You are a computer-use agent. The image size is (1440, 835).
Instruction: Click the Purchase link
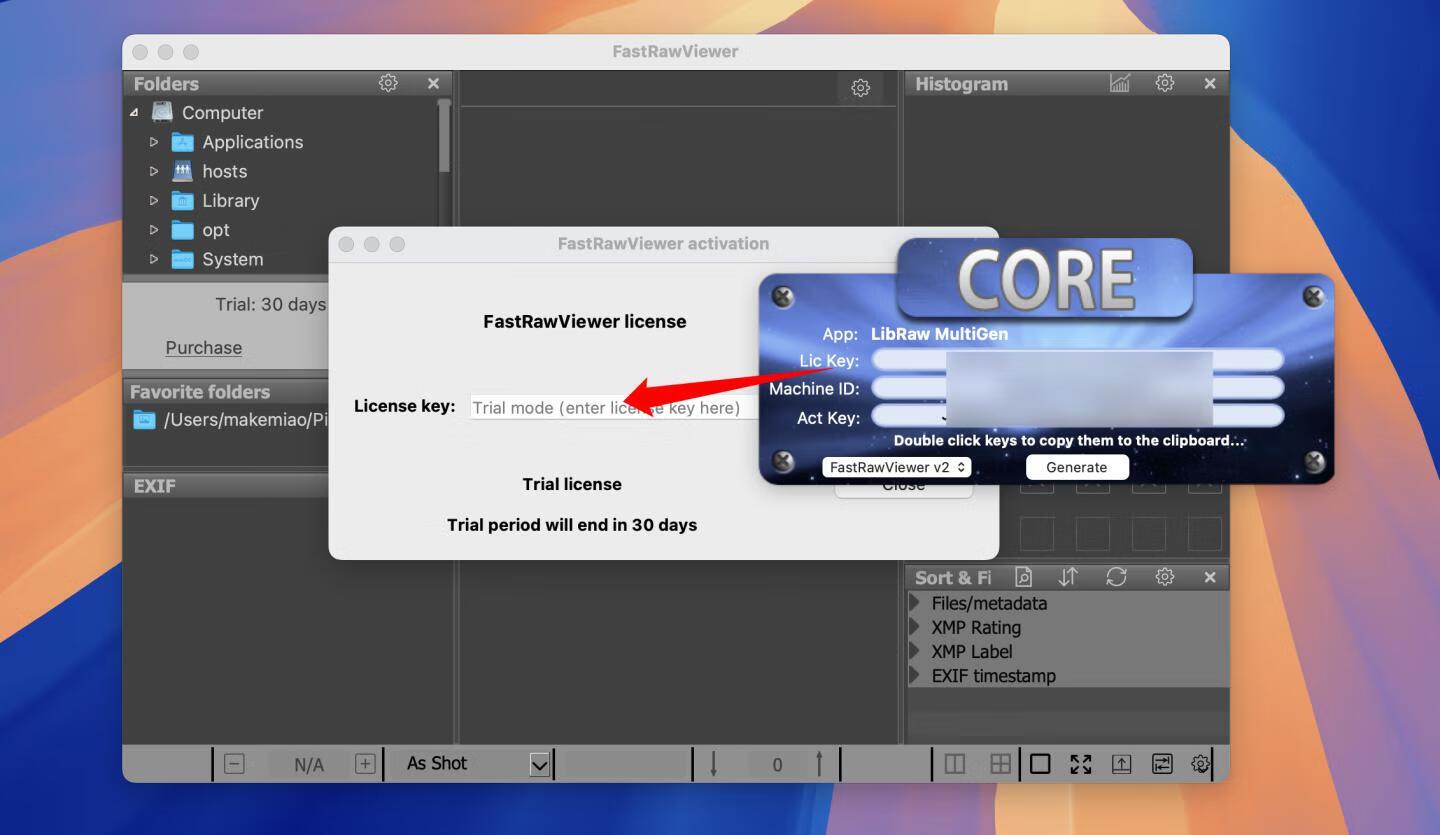pos(203,347)
